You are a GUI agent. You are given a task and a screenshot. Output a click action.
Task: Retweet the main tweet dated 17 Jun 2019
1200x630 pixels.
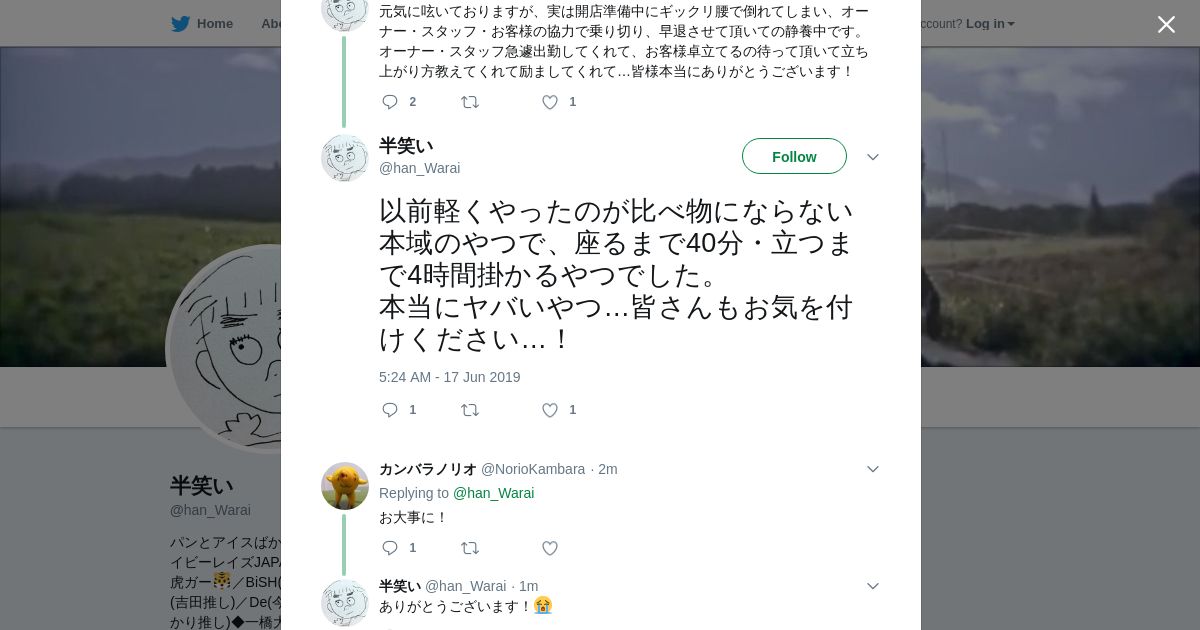(x=470, y=410)
